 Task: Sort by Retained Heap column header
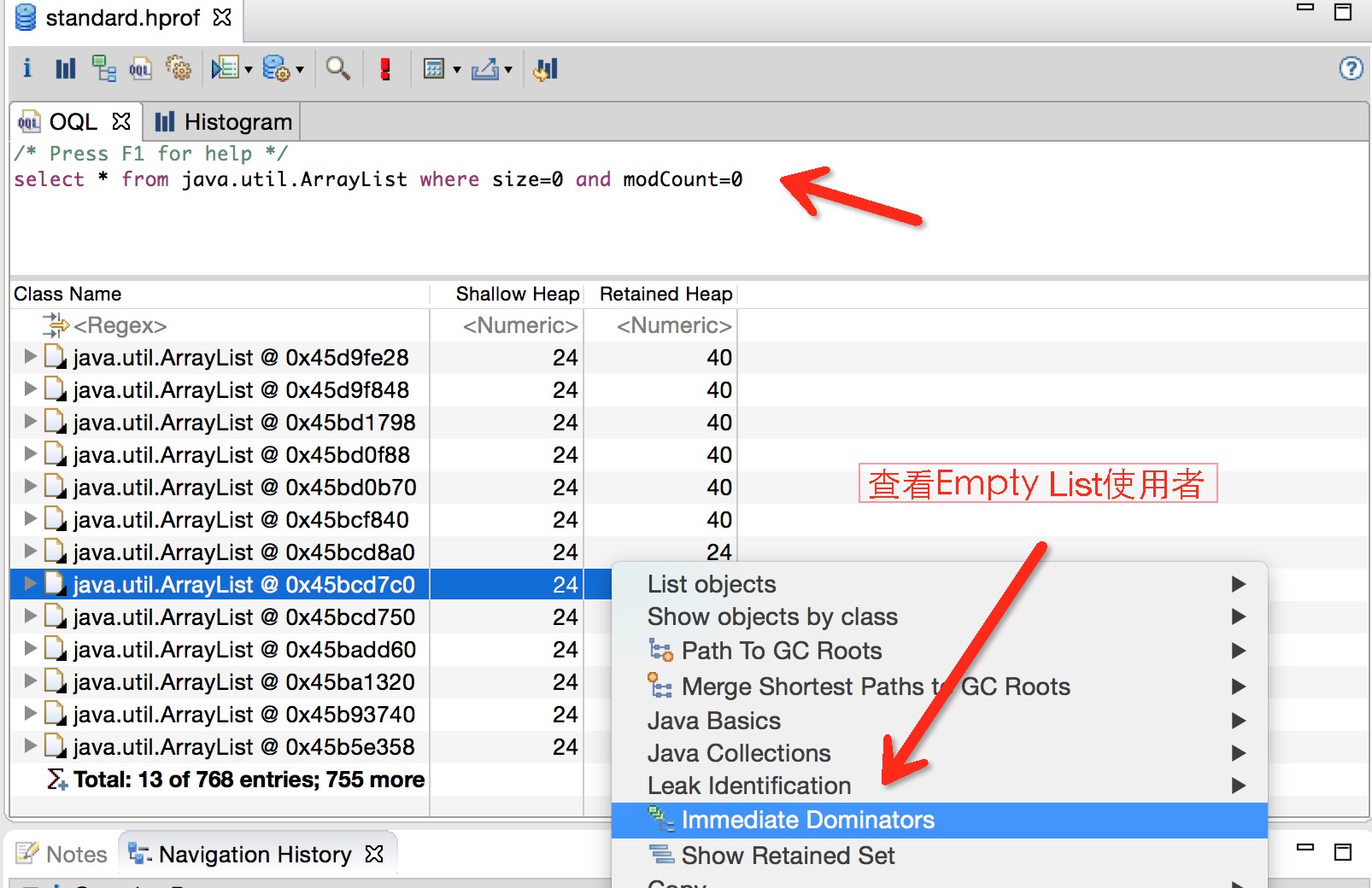(x=665, y=294)
